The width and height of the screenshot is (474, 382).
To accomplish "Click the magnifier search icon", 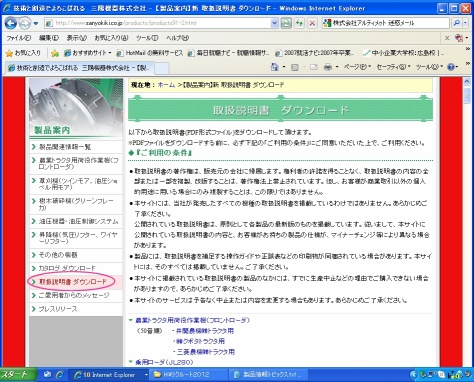I will (x=456, y=23).
